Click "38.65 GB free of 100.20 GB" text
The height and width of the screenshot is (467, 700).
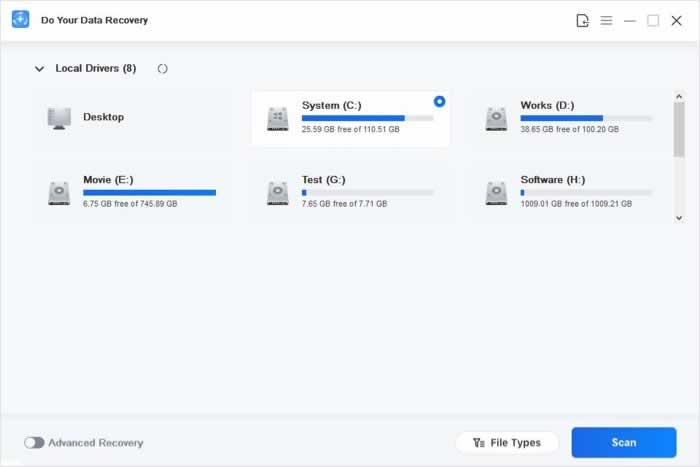coord(570,129)
